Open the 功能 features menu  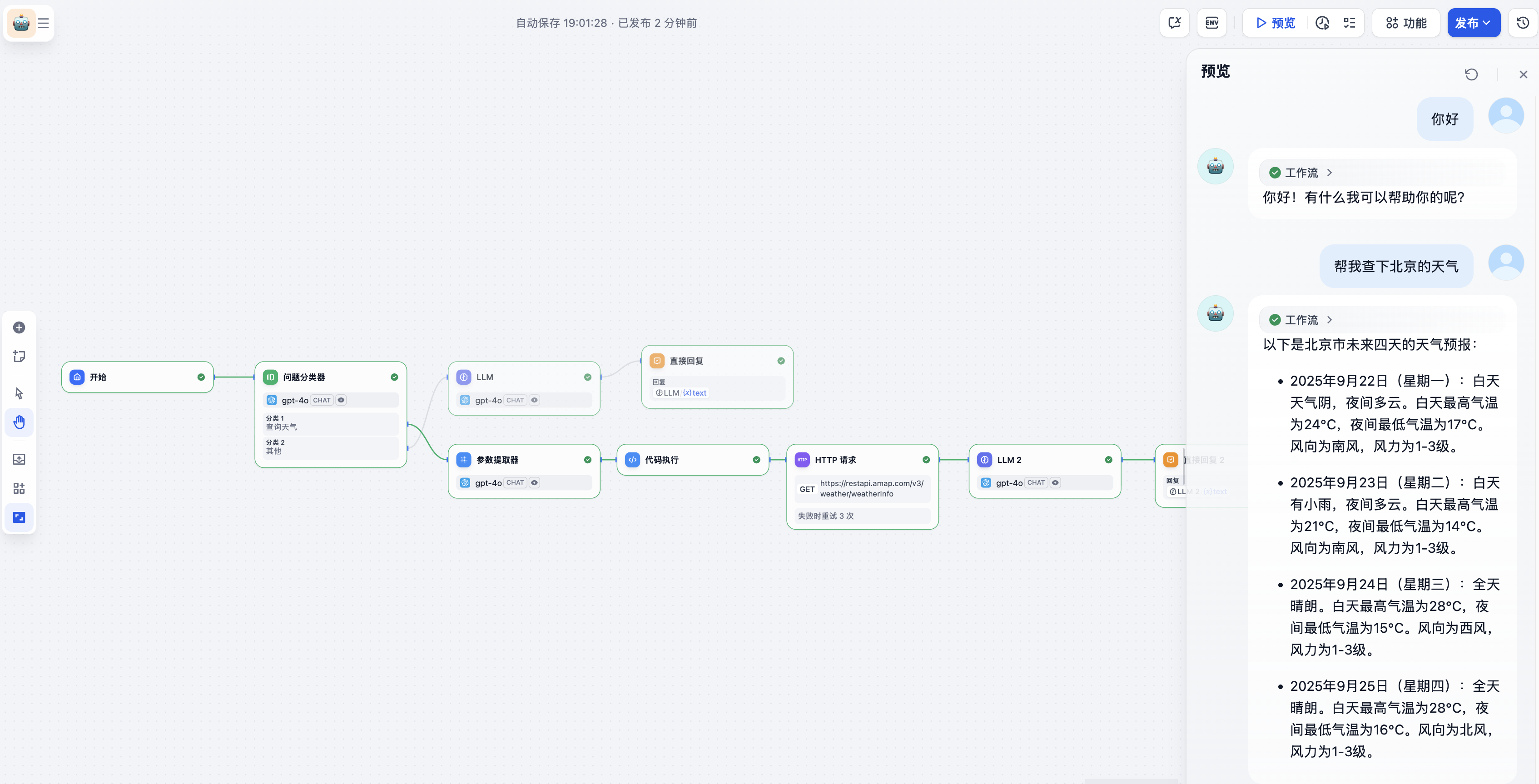coord(1406,23)
